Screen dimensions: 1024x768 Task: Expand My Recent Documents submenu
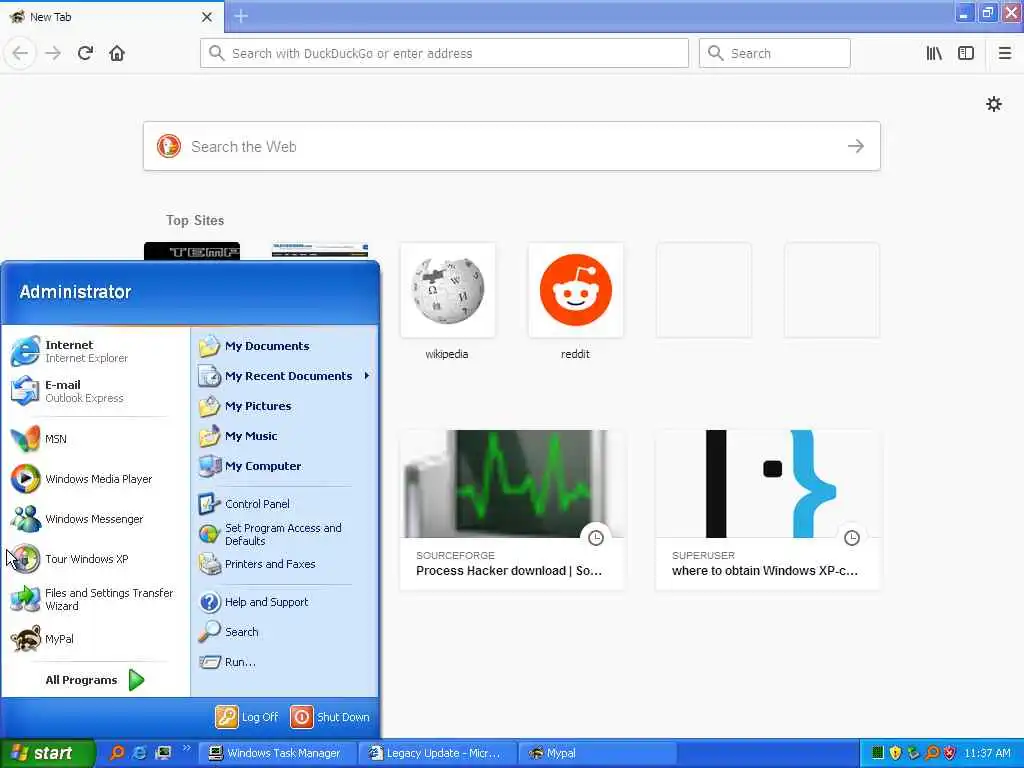click(285, 376)
